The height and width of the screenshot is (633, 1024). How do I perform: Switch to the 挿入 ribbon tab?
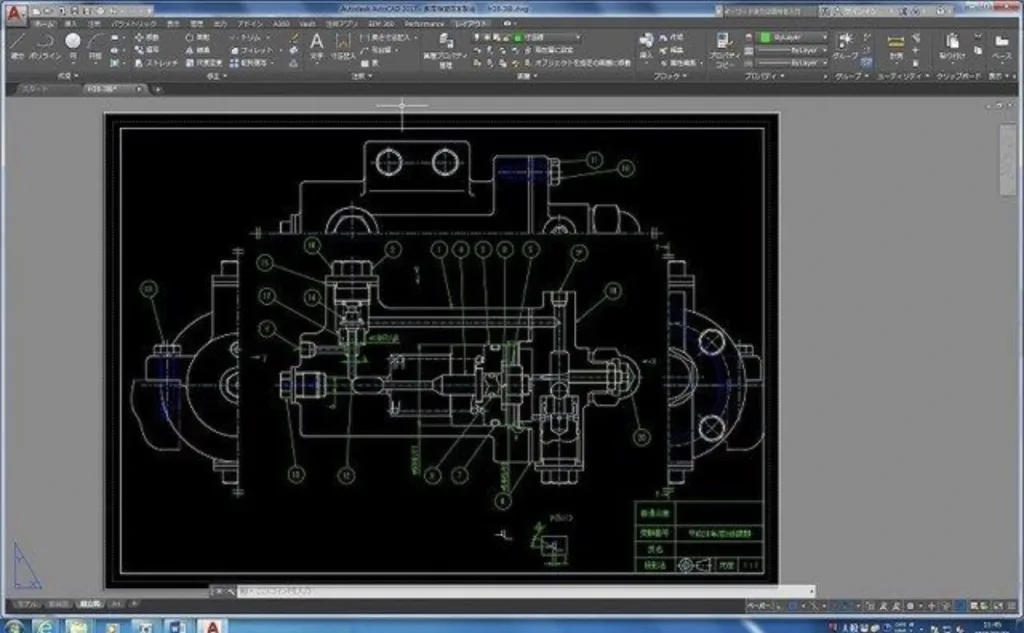70,24
